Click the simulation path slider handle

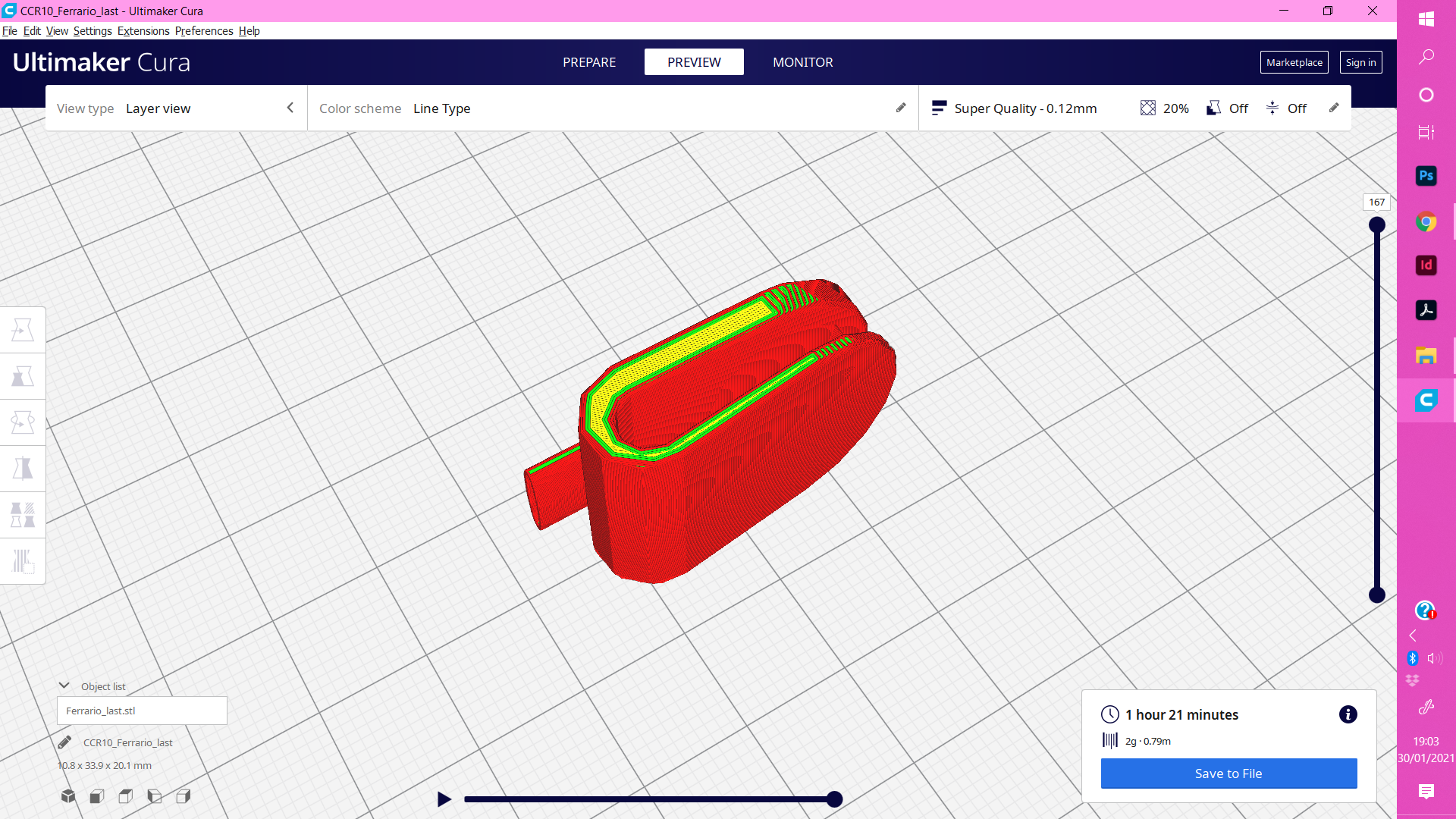pos(834,799)
